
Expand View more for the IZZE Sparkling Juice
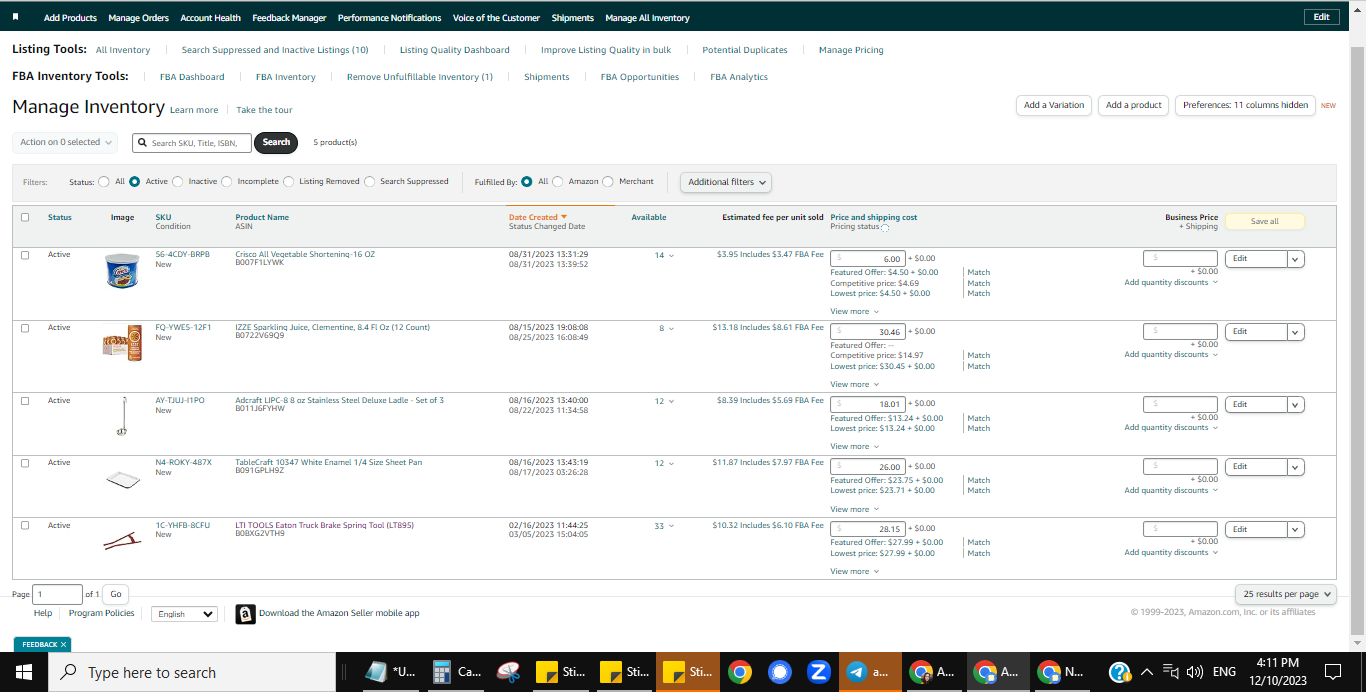(x=854, y=385)
